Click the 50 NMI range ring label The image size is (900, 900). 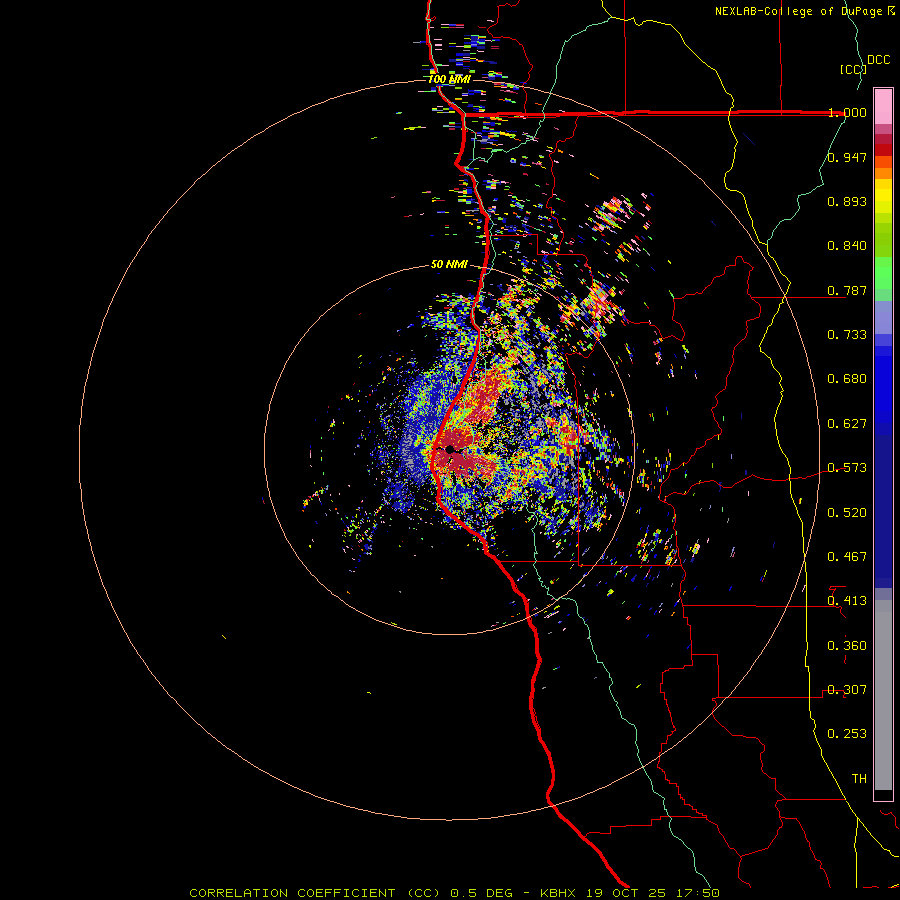pyautogui.click(x=449, y=265)
